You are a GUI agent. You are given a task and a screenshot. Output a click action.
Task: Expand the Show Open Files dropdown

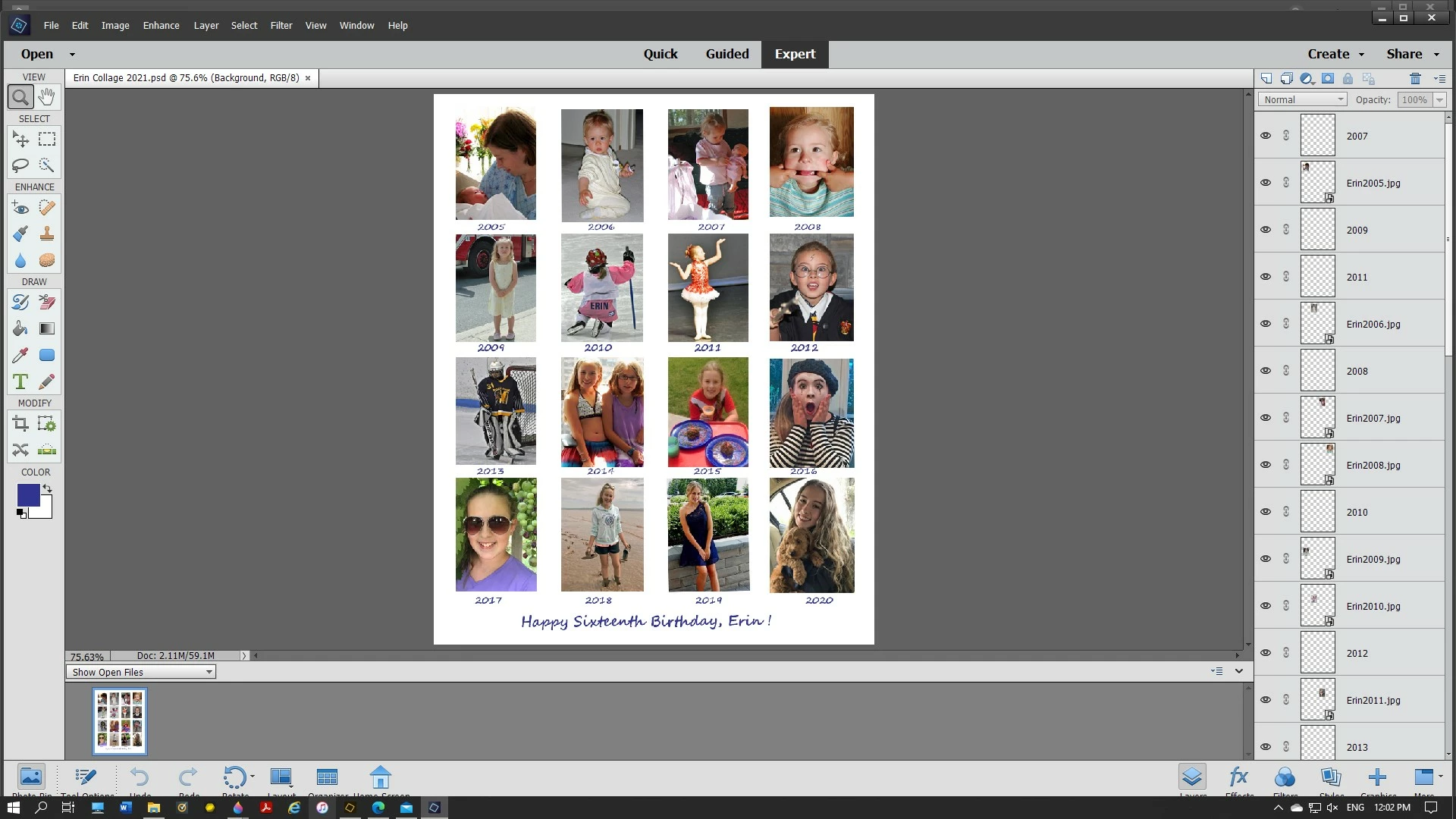click(x=141, y=672)
